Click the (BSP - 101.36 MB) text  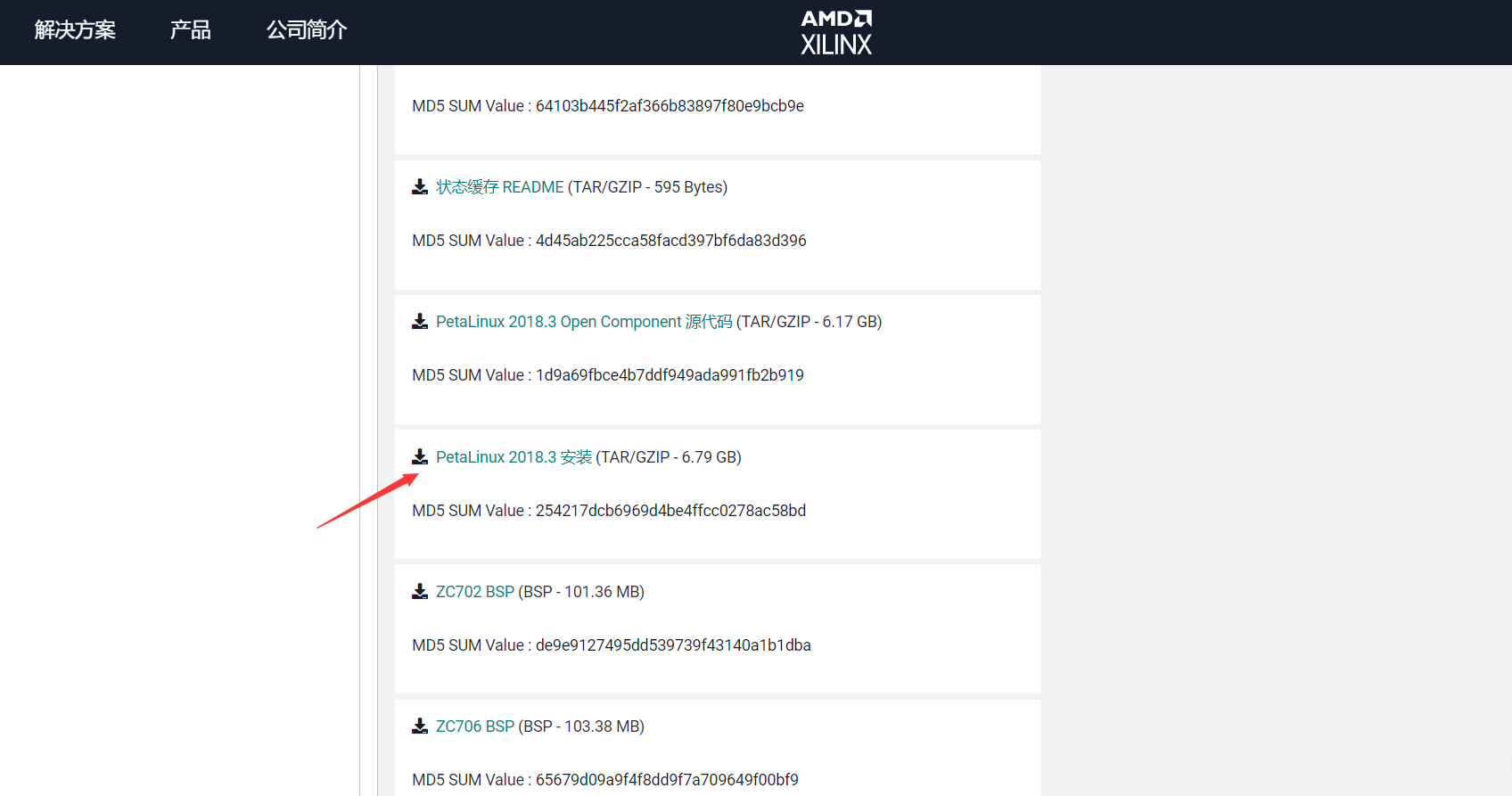pos(581,592)
